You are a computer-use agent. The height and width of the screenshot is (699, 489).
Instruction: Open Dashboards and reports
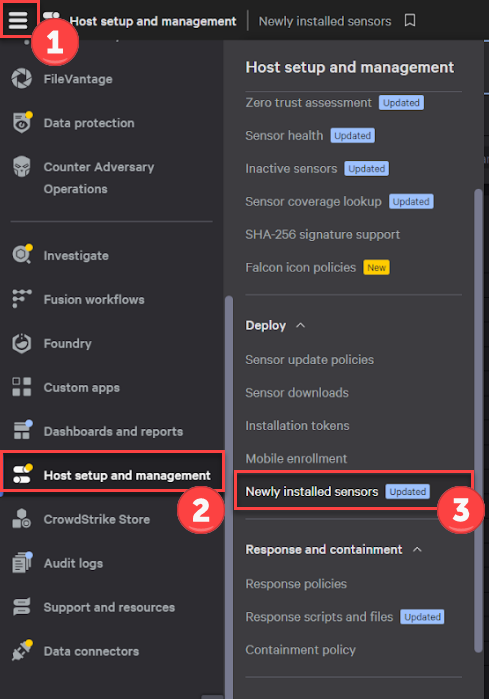(113, 432)
